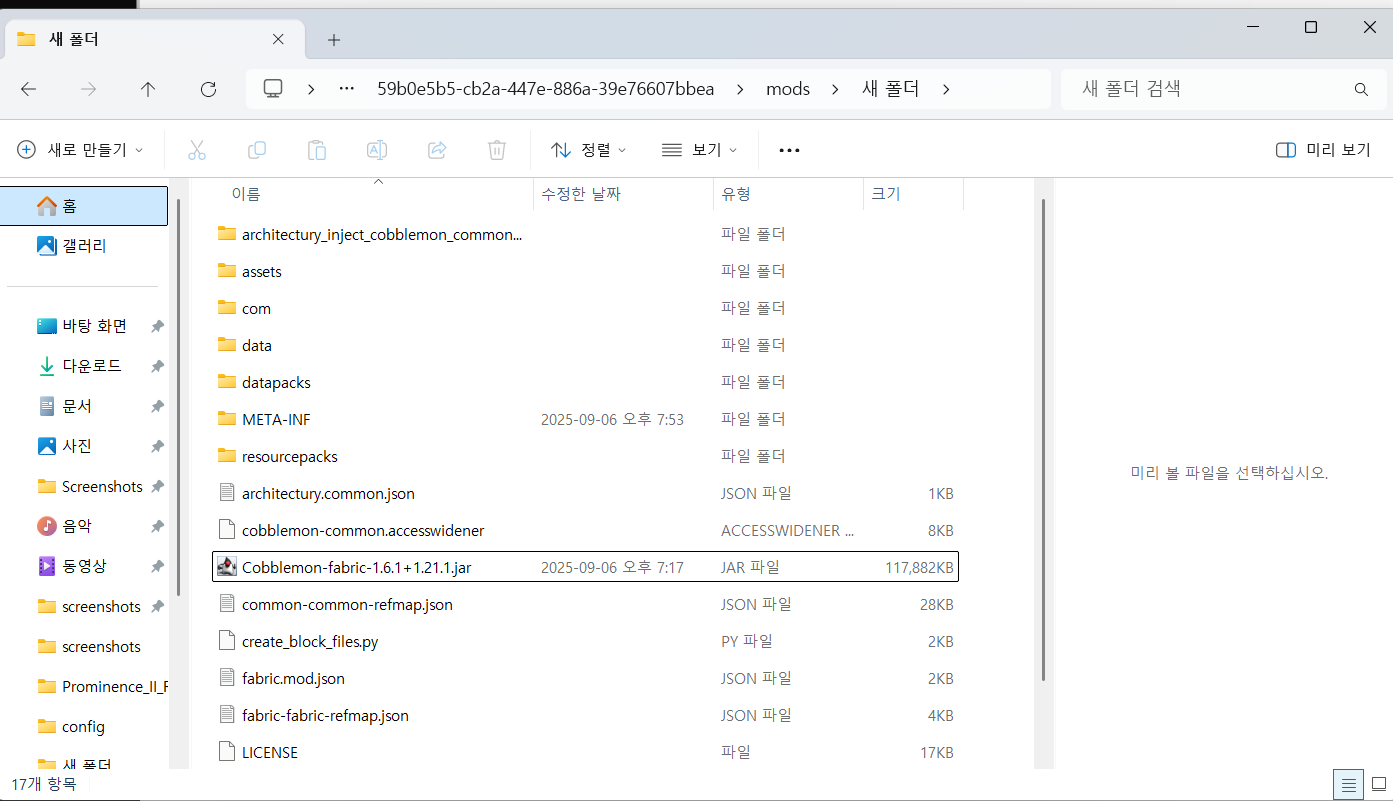Open a new tab with plus button
Image resolution: width=1393 pixels, height=801 pixels.
point(334,40)
